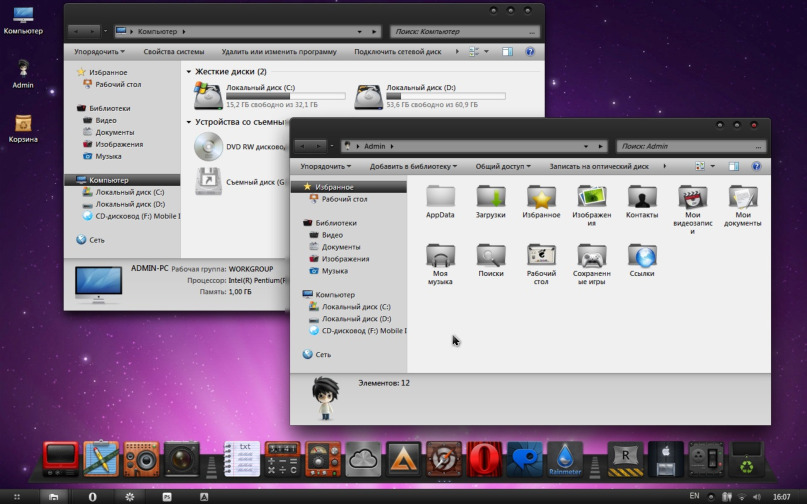Image resolution: width=807 pixels, height=504 pixels.
Task: Open the Общий доступ menu
Action: coord(503,166)
